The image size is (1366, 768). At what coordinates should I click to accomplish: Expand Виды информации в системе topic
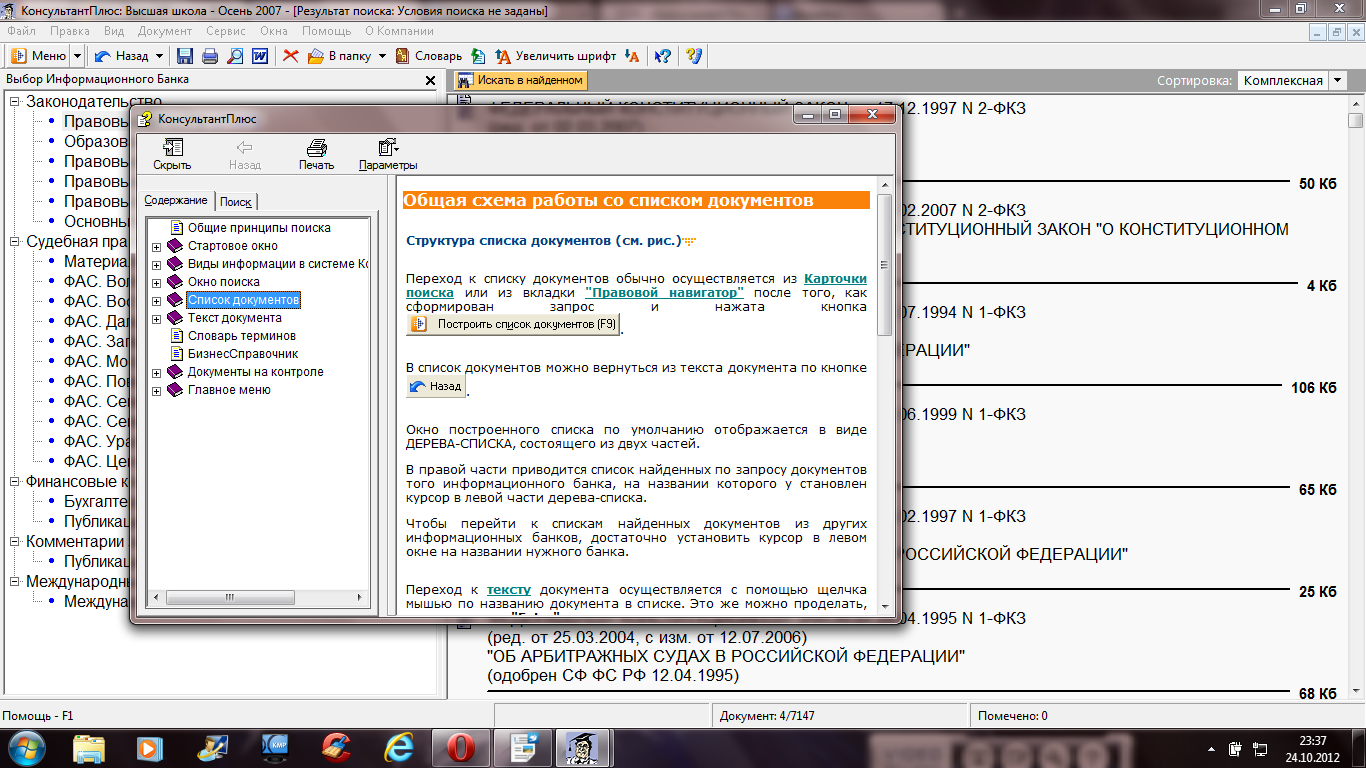coord(156,265)
